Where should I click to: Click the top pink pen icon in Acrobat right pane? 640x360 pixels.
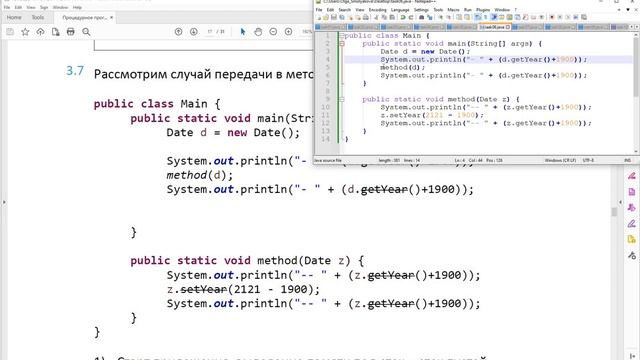pyautogui.click(x=632, y=176)
